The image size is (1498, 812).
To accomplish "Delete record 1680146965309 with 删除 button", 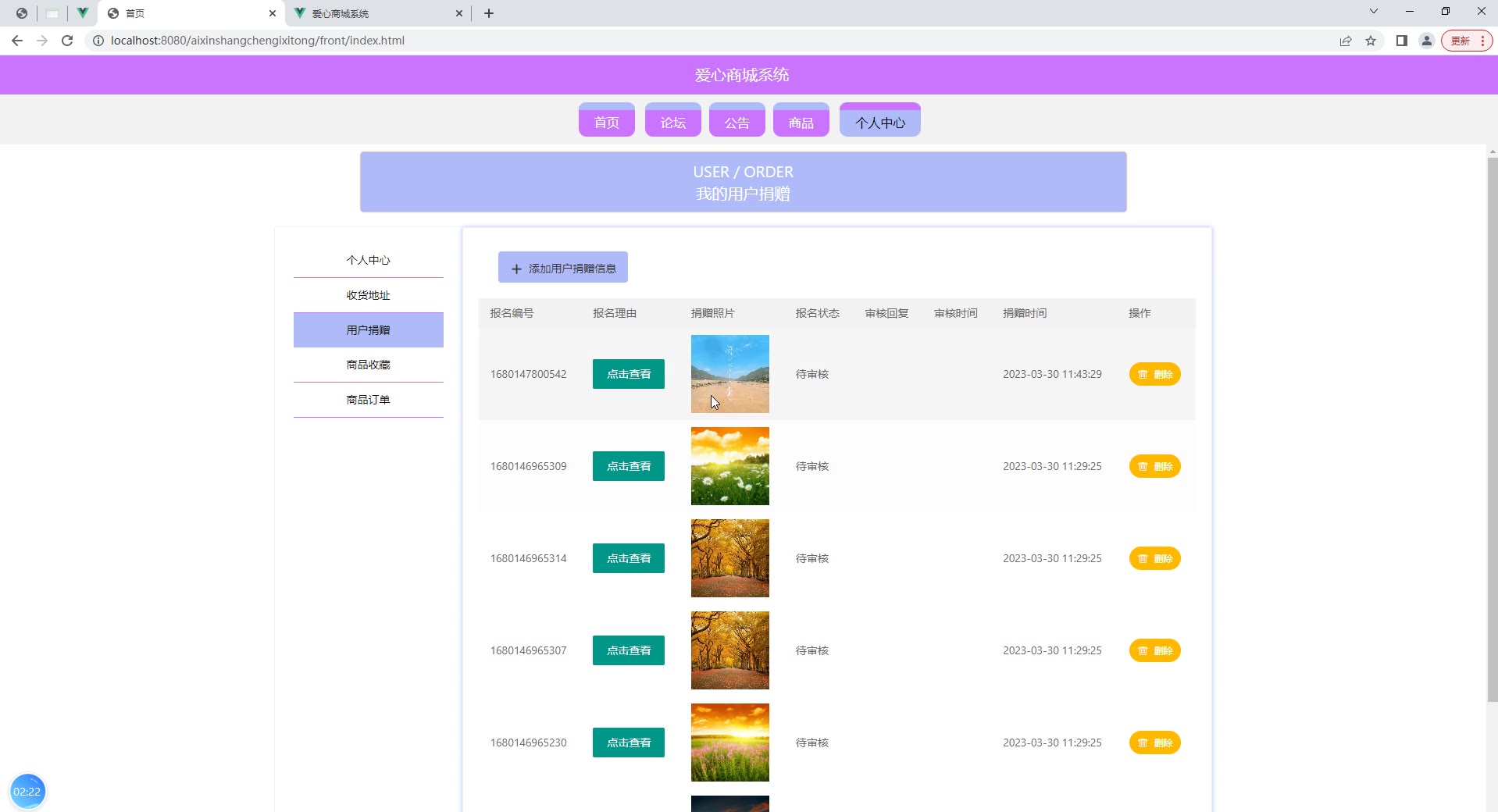I will click(1155, 466).
